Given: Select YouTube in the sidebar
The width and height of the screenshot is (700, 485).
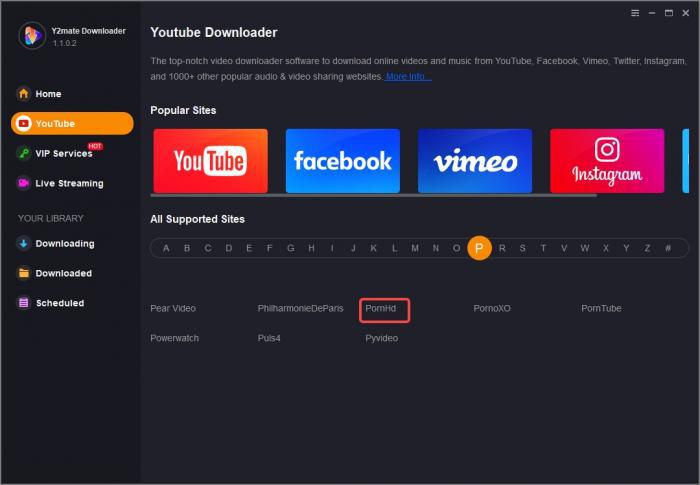Looking at the screenshot, I should (x=72, y=123).
